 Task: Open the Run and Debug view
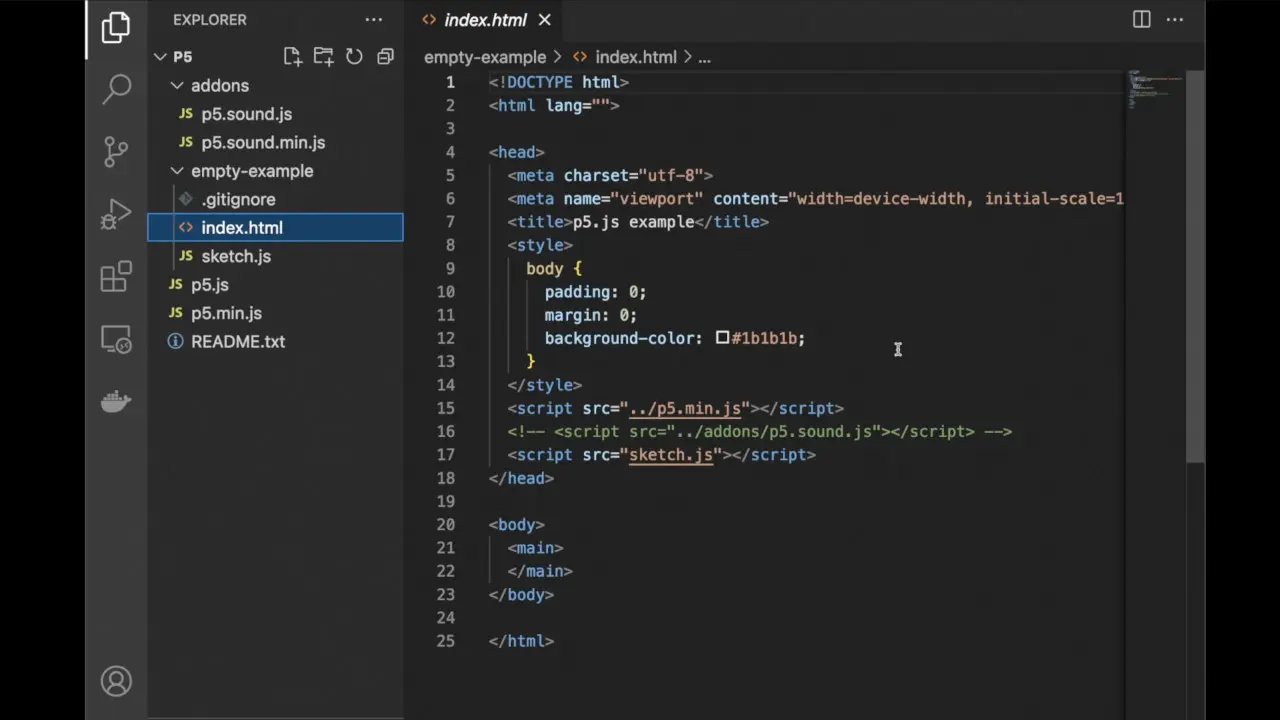click(116, 214)
